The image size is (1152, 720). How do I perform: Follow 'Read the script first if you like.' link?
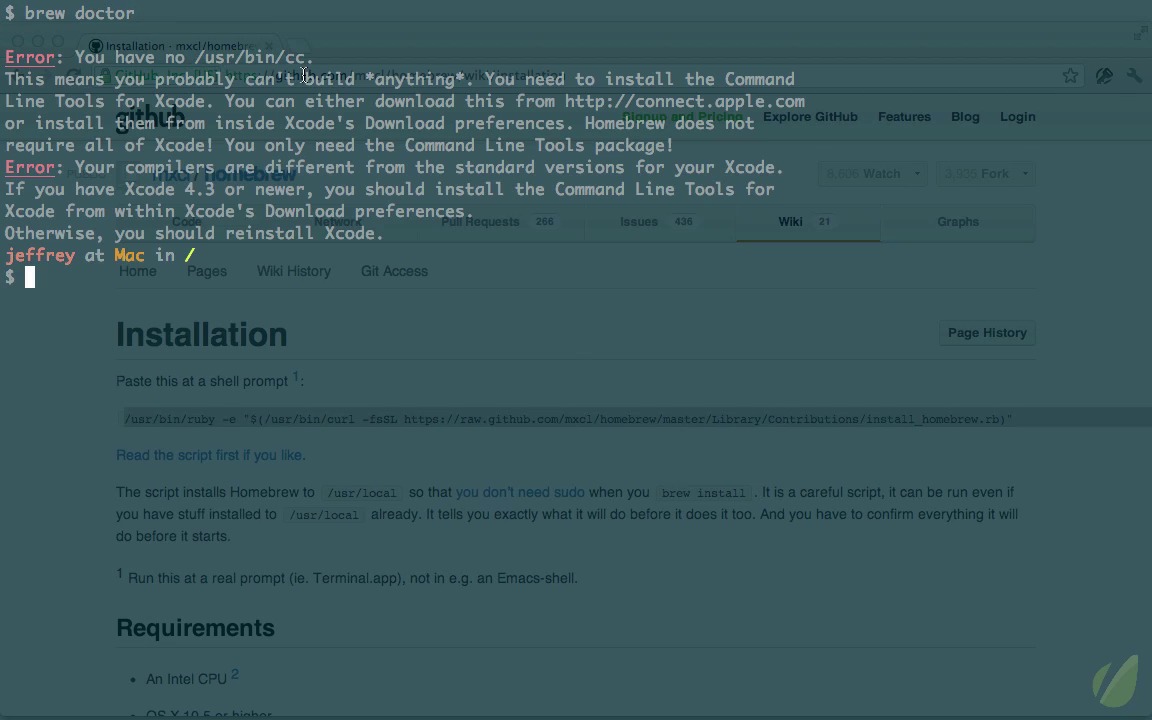[211, 456]
